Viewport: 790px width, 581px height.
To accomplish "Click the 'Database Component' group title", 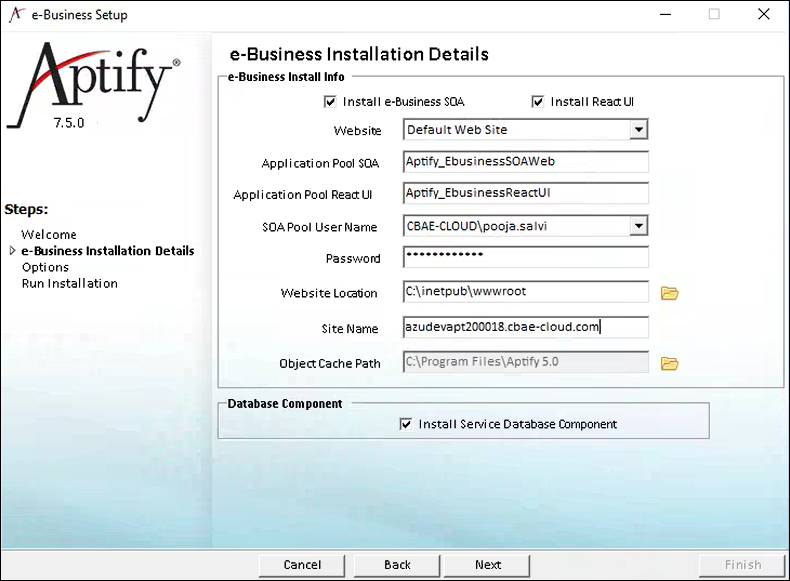I will (x=285, y=404).
